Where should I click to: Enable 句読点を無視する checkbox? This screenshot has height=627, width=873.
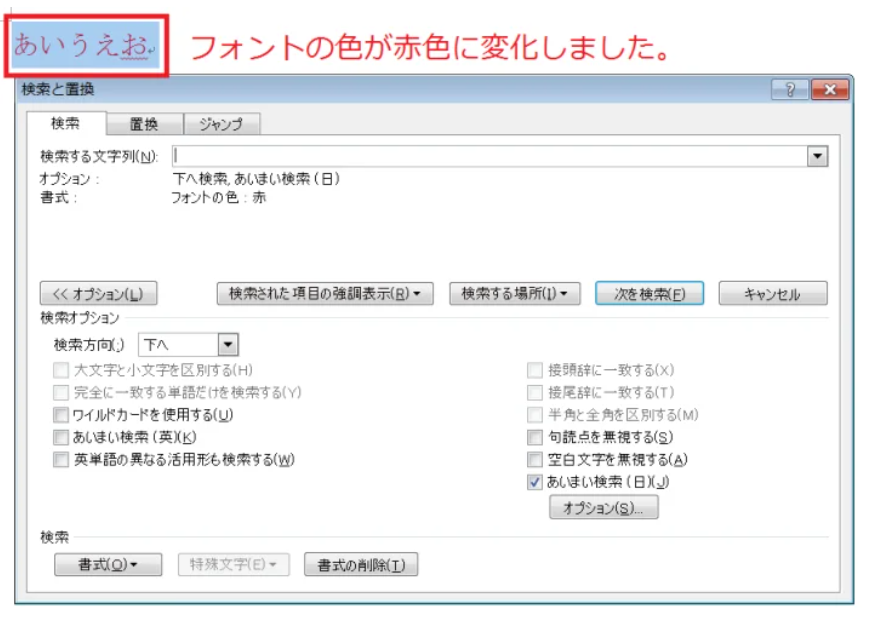(535, 437)
